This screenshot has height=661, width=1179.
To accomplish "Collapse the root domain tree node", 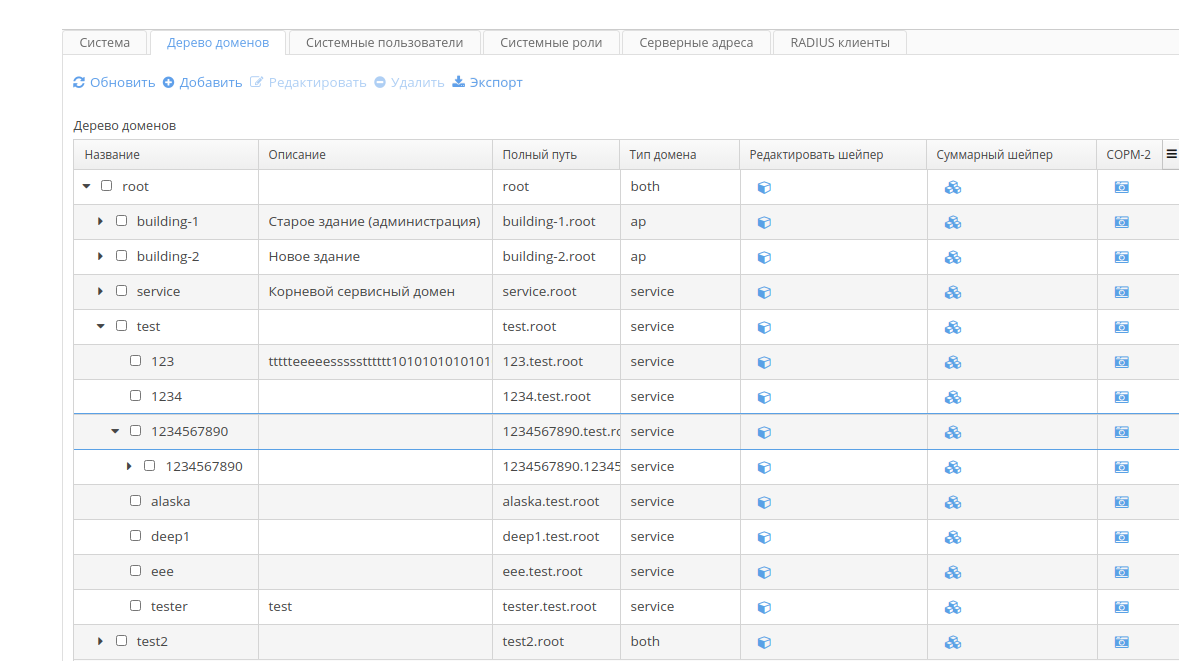I will point(87,187).
